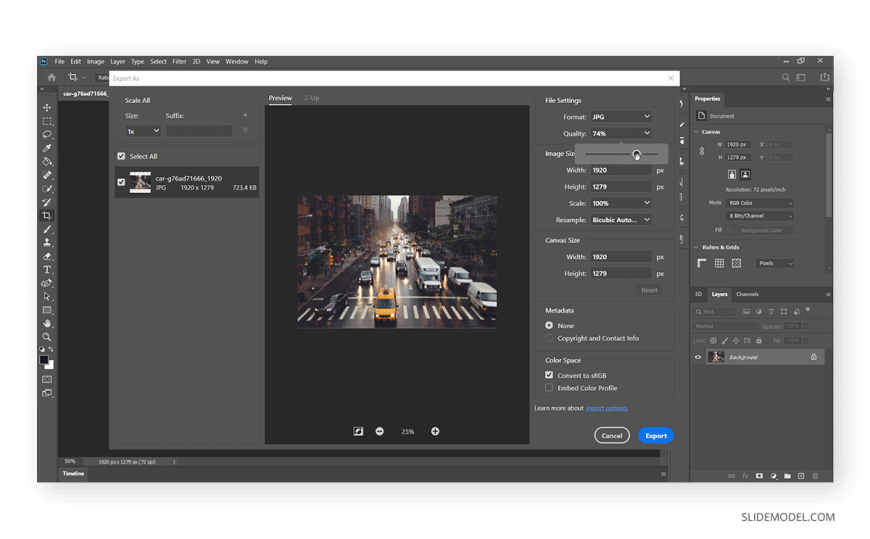Collapse the Rulers & Grids section
870x539 pixels.
tap(696, 247)
